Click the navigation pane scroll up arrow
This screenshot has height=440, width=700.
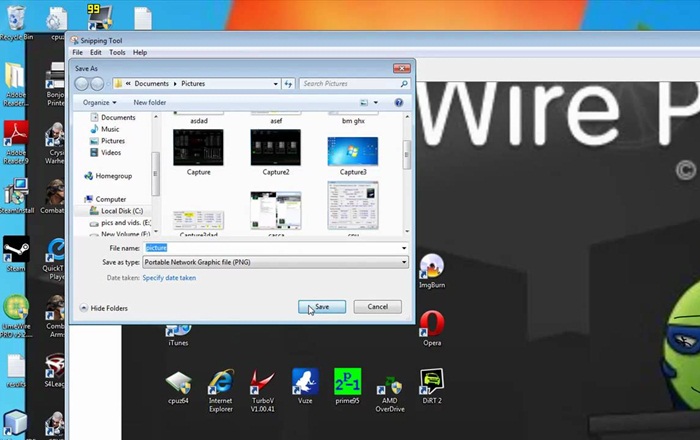(156, 117)
